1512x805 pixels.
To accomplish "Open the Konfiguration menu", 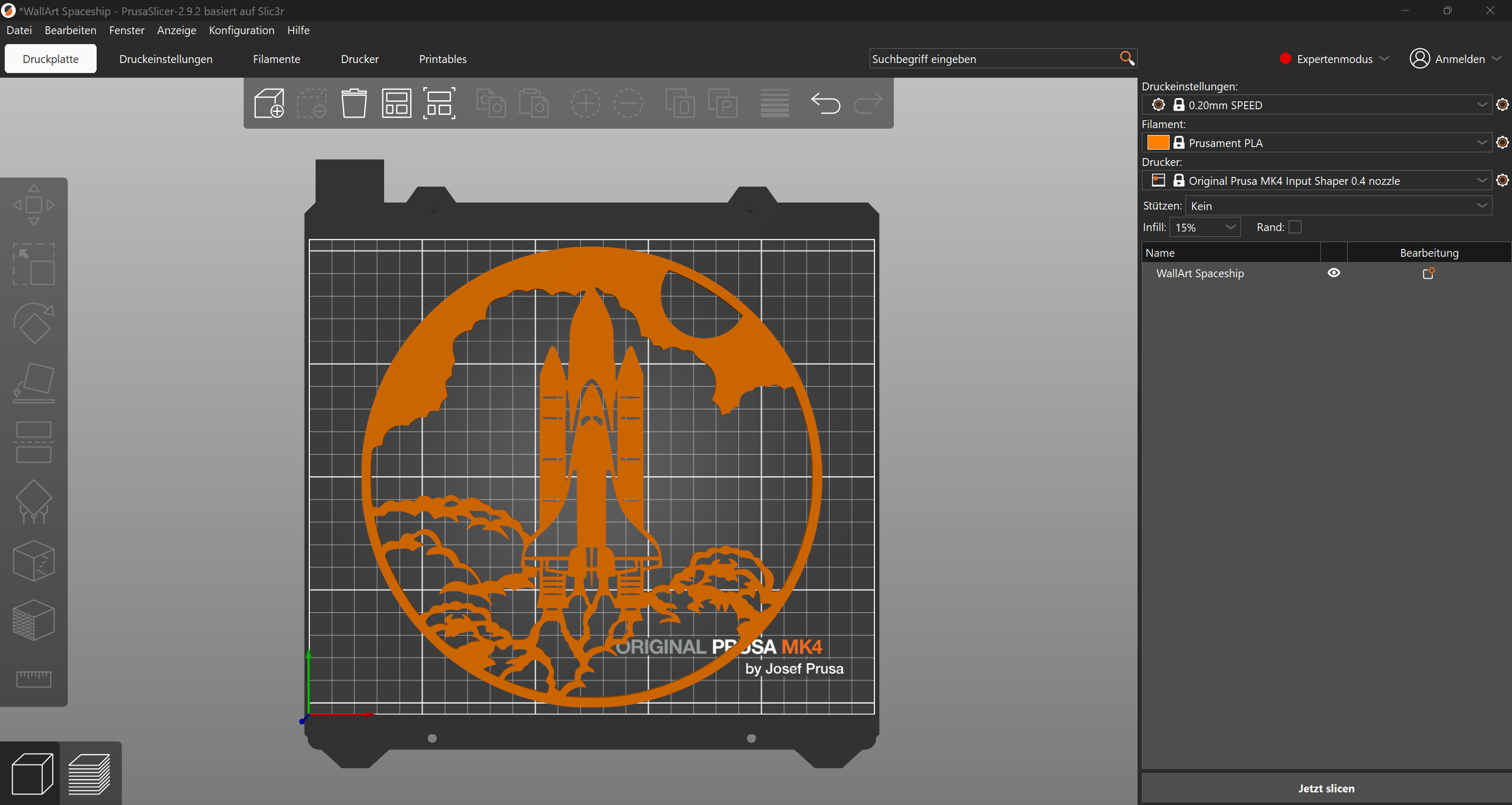I will pos(241,30).
